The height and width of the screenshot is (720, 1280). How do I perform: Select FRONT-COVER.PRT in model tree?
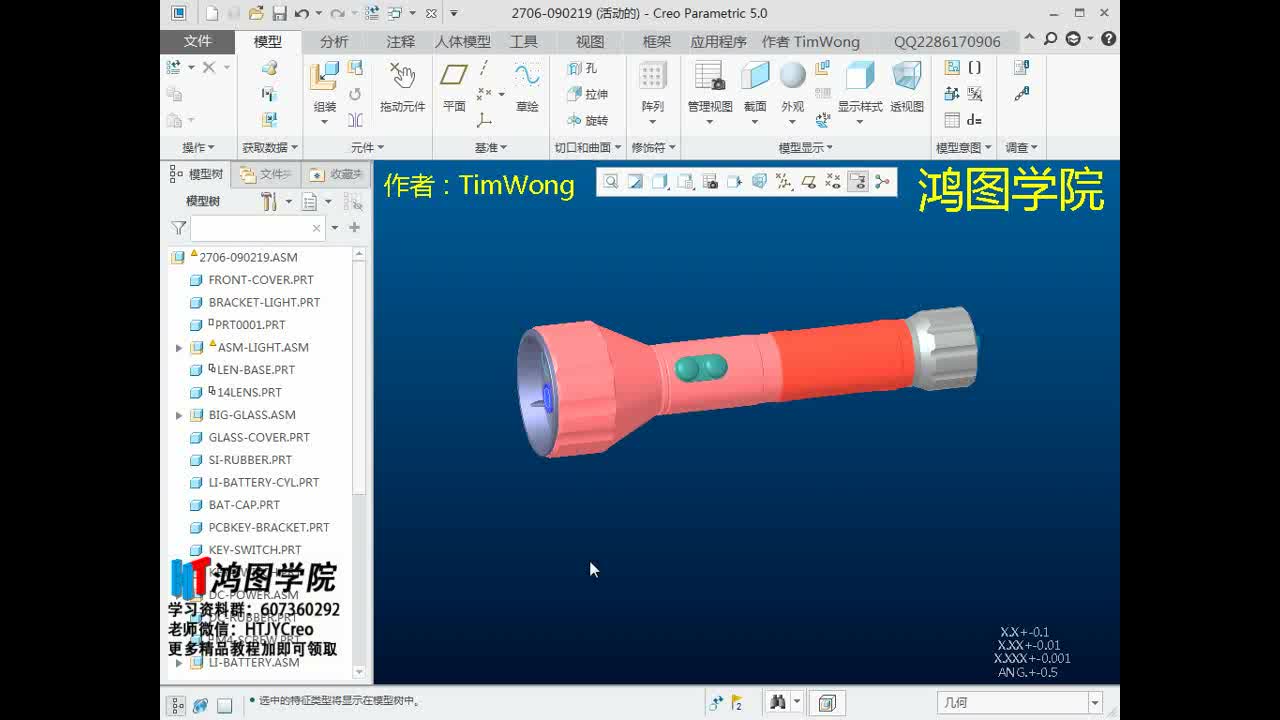pyautogui.click(x=260, y=280)
